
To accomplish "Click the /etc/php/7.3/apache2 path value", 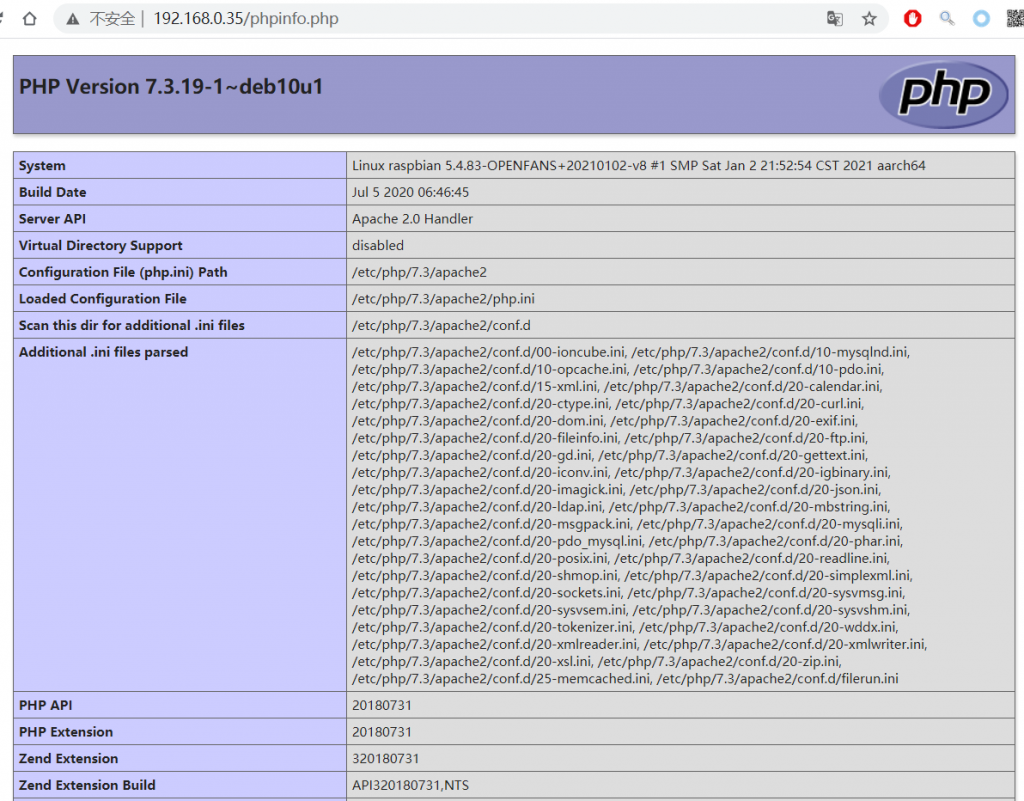I will tap(419, 272).
